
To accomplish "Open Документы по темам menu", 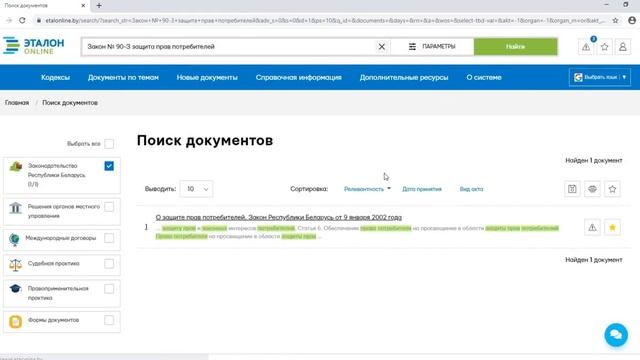I will [x=123, y=78].
